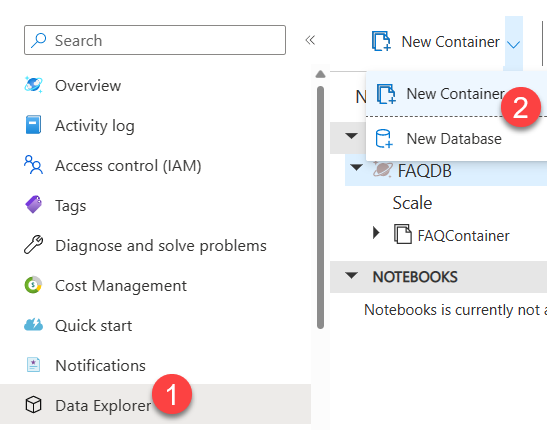Collapse the NOTEBOOKS section

pos(351,276)
